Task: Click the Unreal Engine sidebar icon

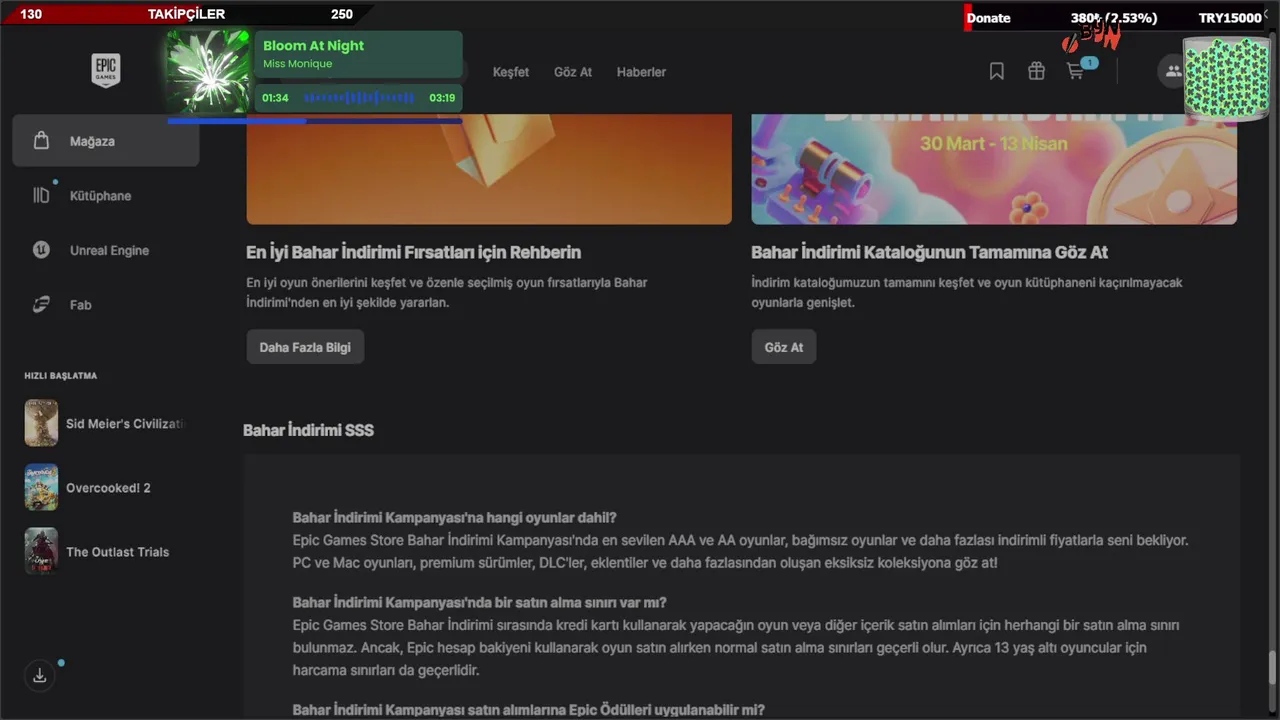Action: 41,250
